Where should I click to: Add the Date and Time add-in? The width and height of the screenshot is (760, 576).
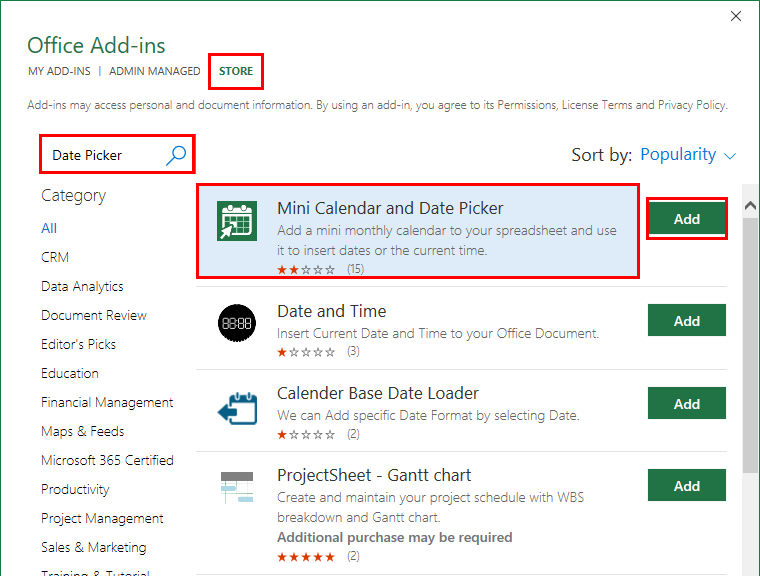click(x=687, y=320)
